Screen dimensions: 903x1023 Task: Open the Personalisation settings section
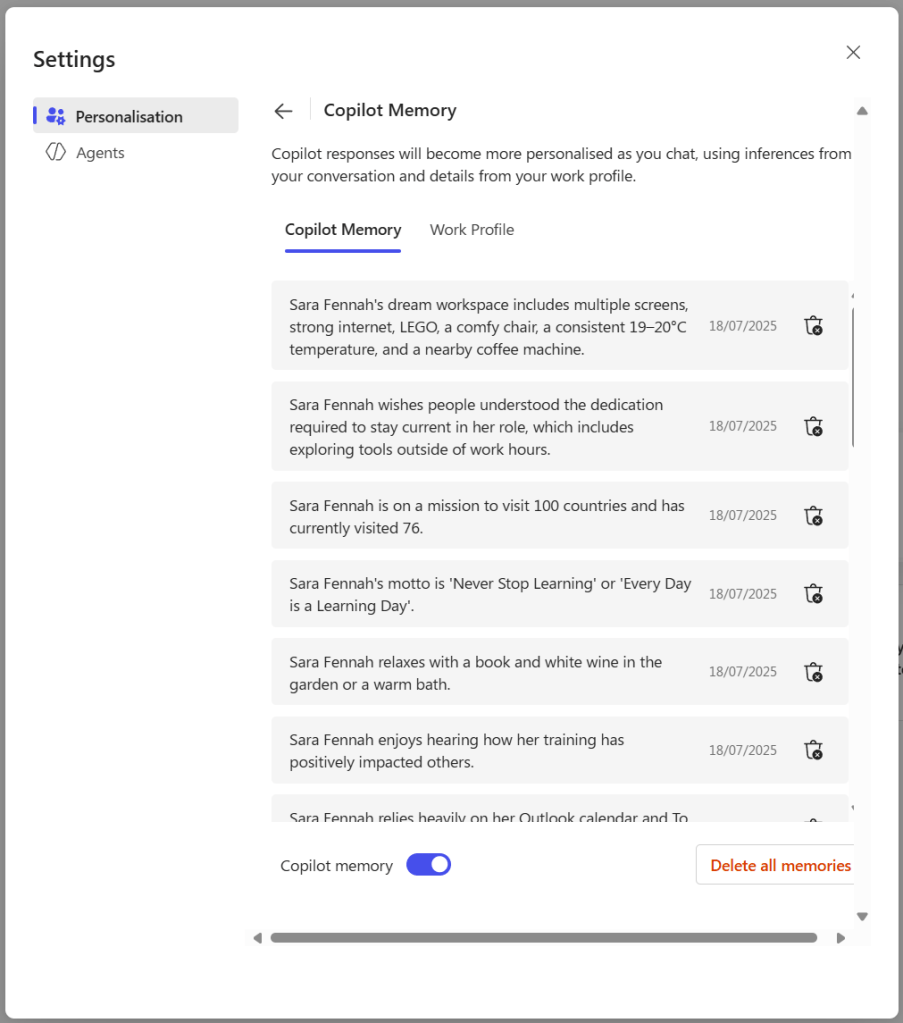(129, 117)
